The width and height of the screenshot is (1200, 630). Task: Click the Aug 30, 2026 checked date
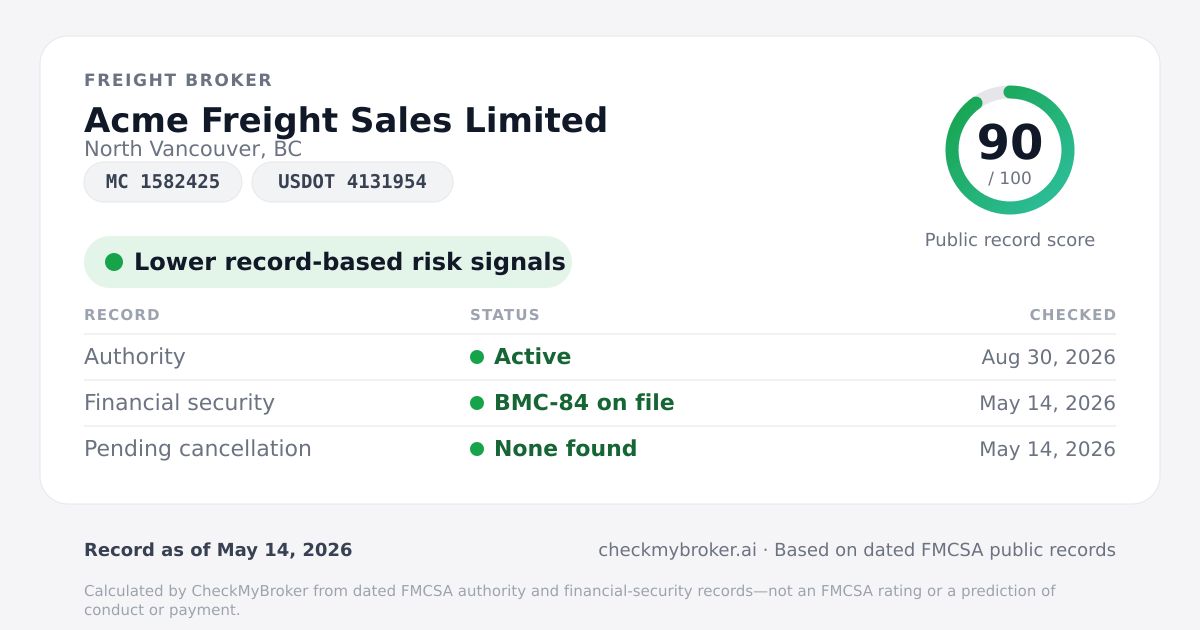tap(1049, 357)
